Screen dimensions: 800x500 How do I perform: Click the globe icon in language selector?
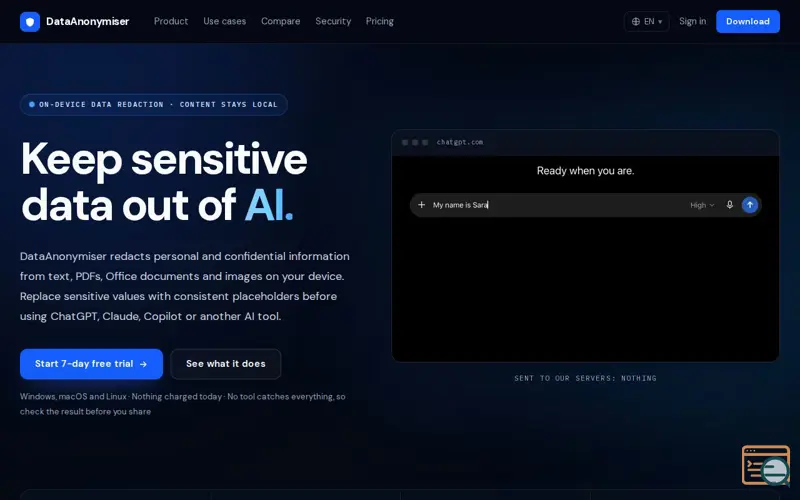(x=636, y=21)
